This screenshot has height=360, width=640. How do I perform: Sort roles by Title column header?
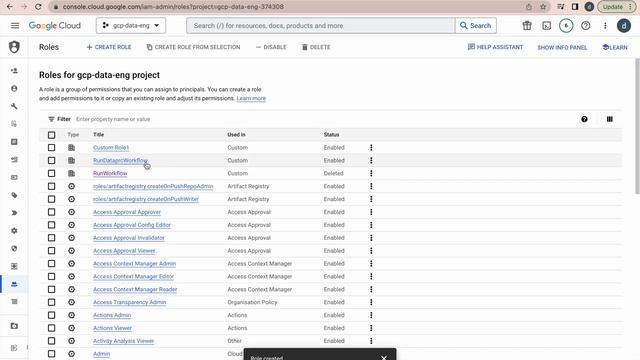[x=98, y=135]
